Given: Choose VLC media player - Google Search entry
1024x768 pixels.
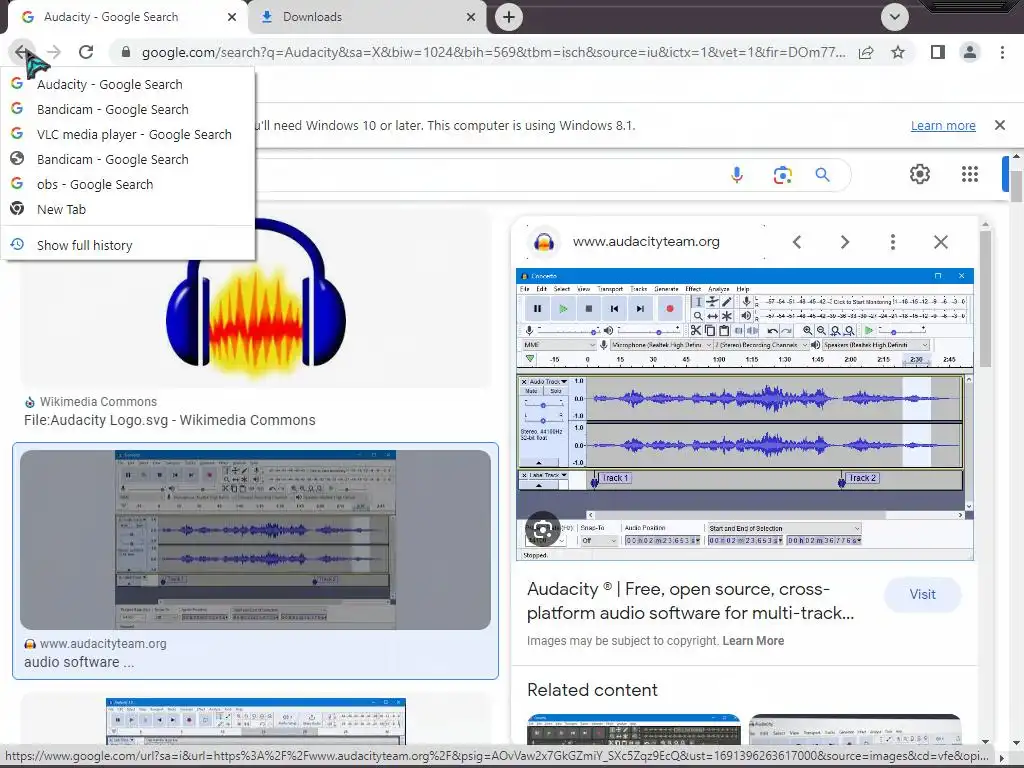Looking at the screenshot, I should pyautogui.click(x=127, y=135).
